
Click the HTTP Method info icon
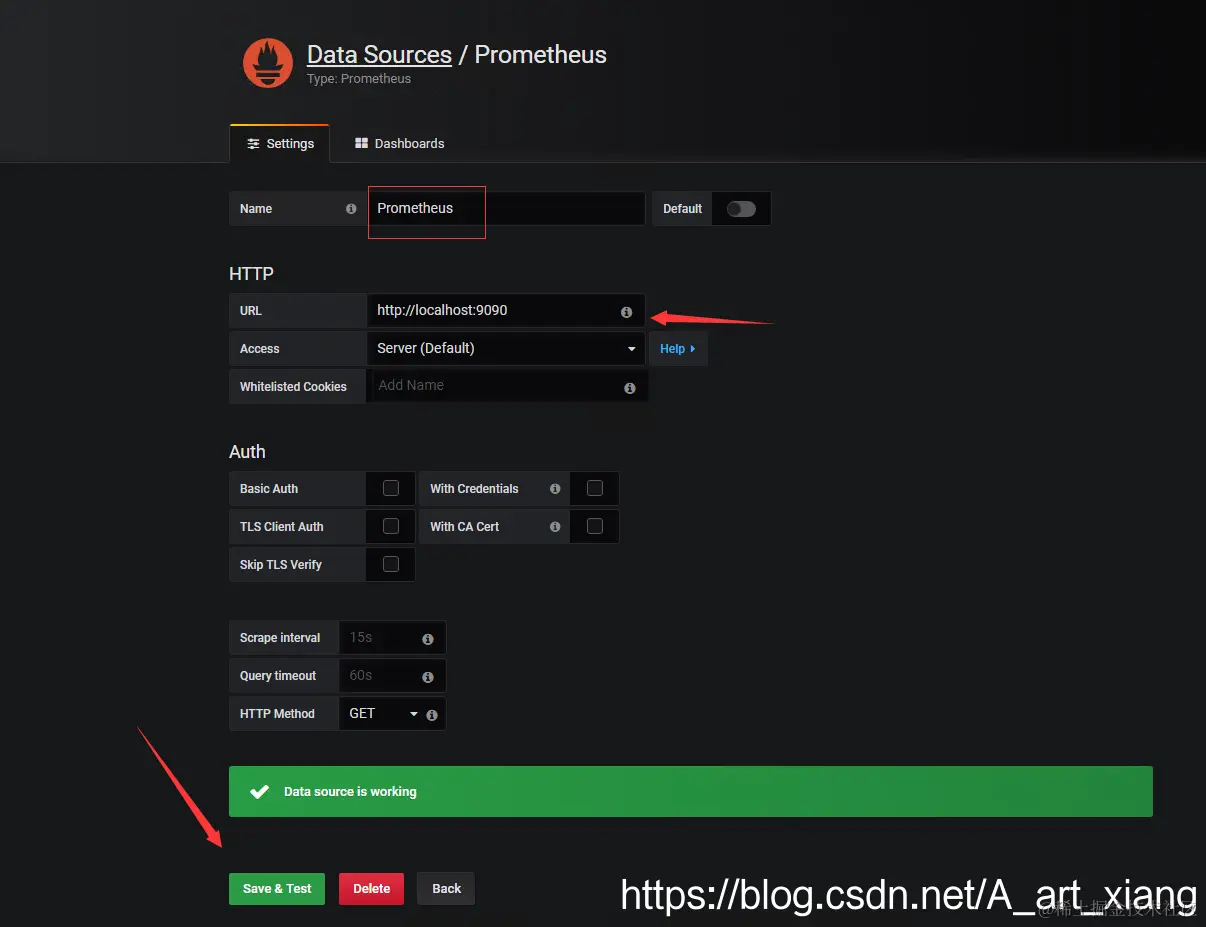pos(432,715)
